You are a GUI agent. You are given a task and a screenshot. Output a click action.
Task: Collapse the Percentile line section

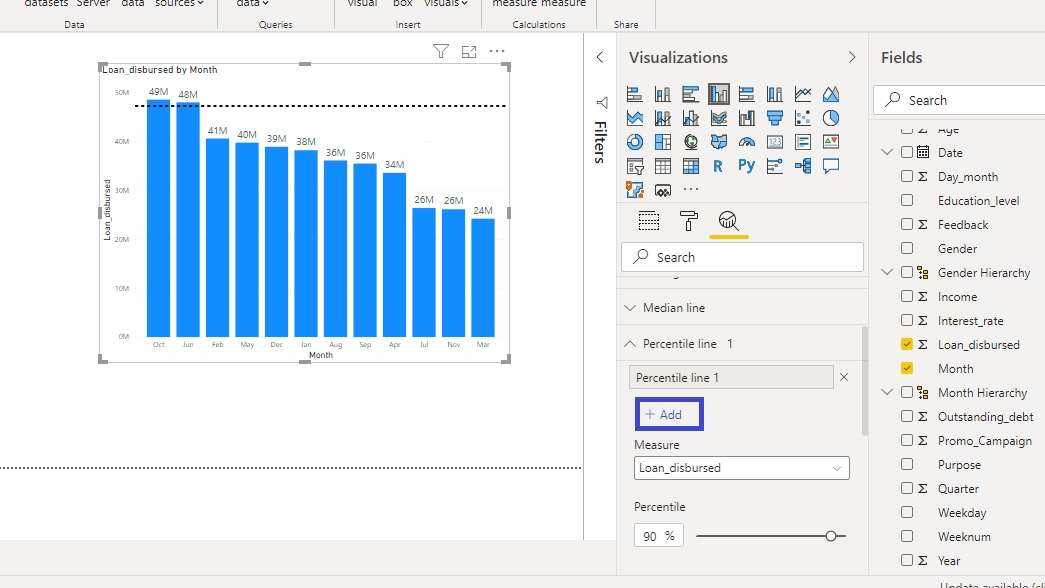(630, 344)
